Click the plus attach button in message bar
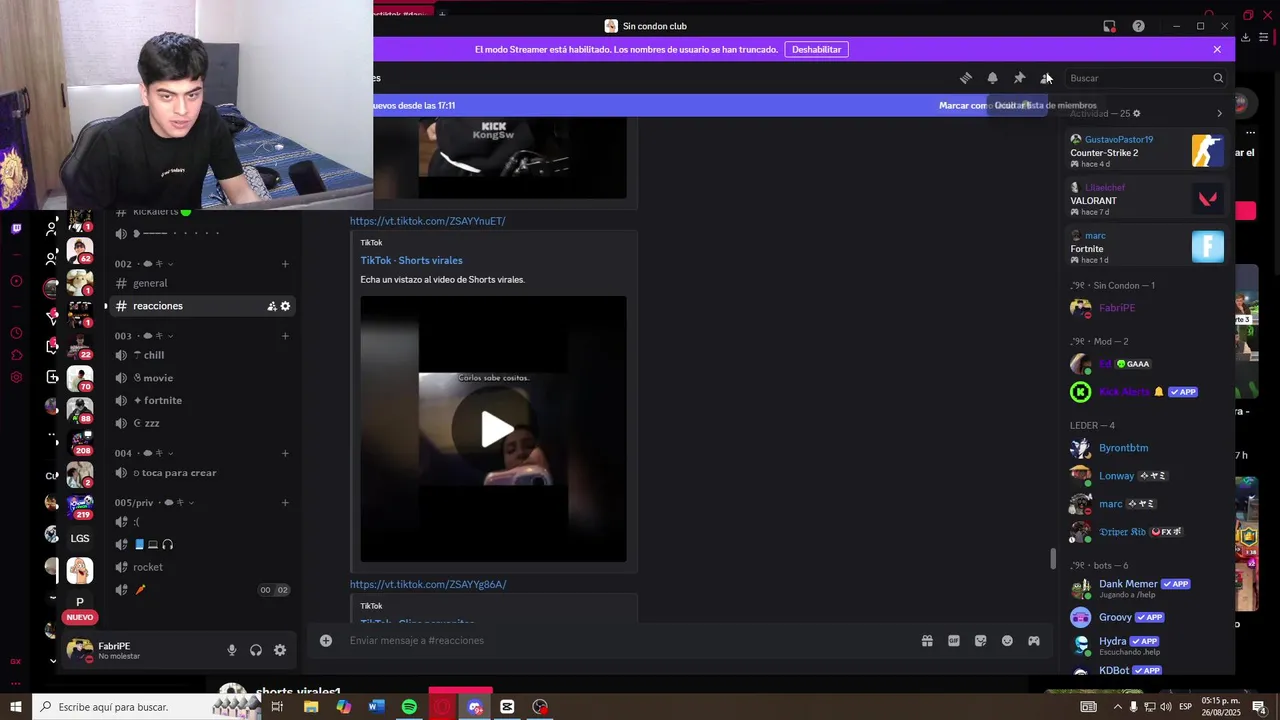Viewport: 1280px width, 720px height. [326, 640]
